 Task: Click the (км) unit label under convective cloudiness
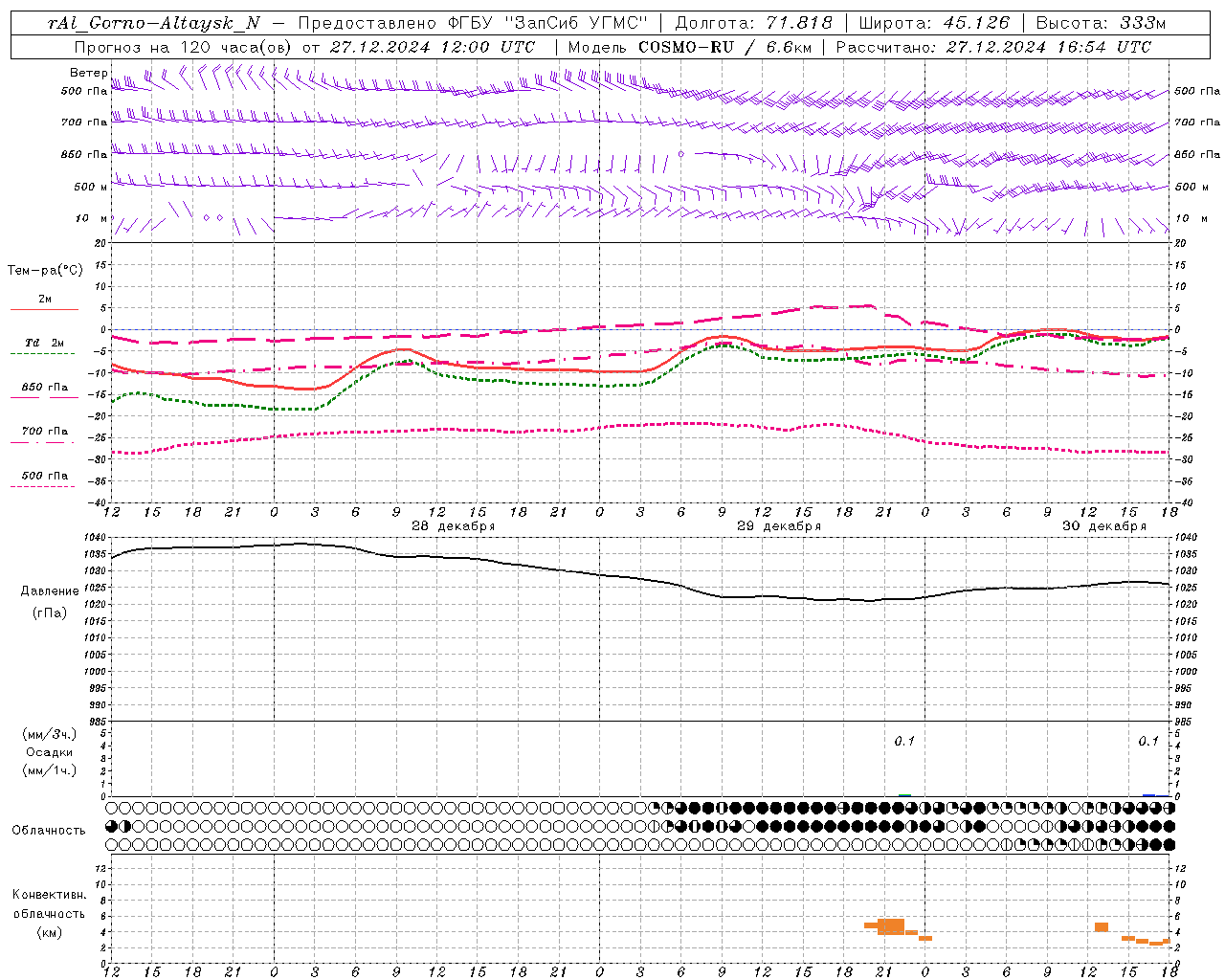[50, 932]
